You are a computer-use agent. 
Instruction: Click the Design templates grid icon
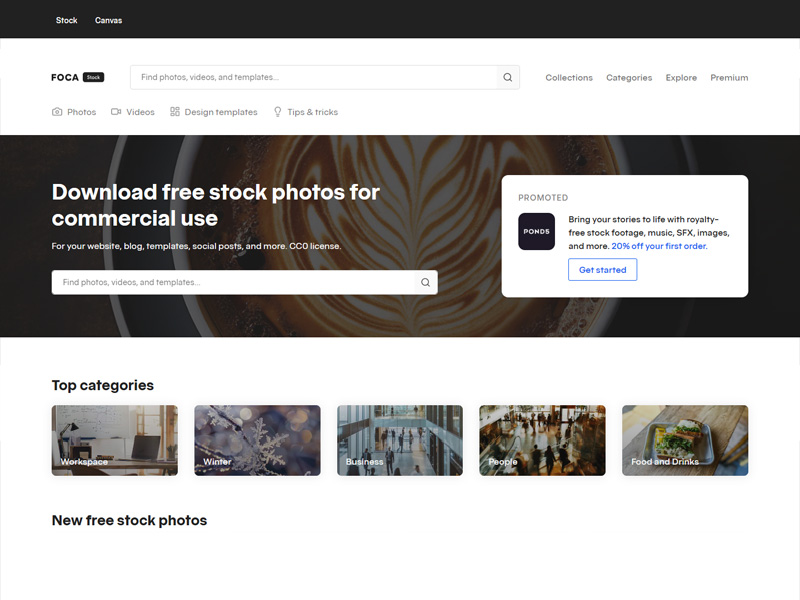[175, 112]
